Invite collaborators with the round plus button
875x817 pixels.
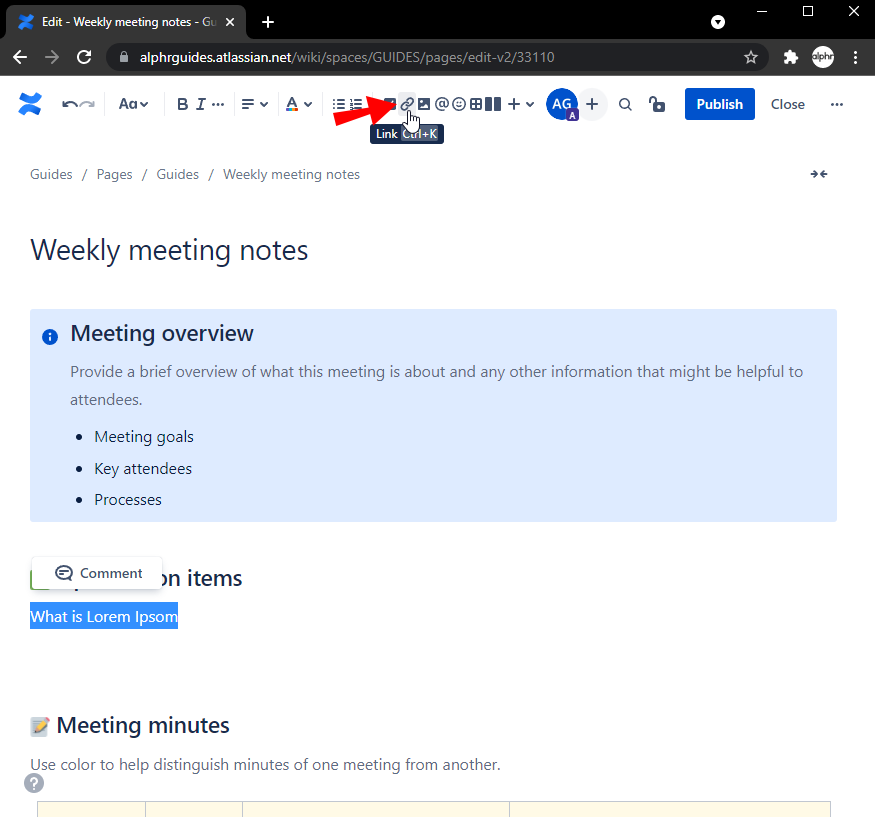[592, 104]
